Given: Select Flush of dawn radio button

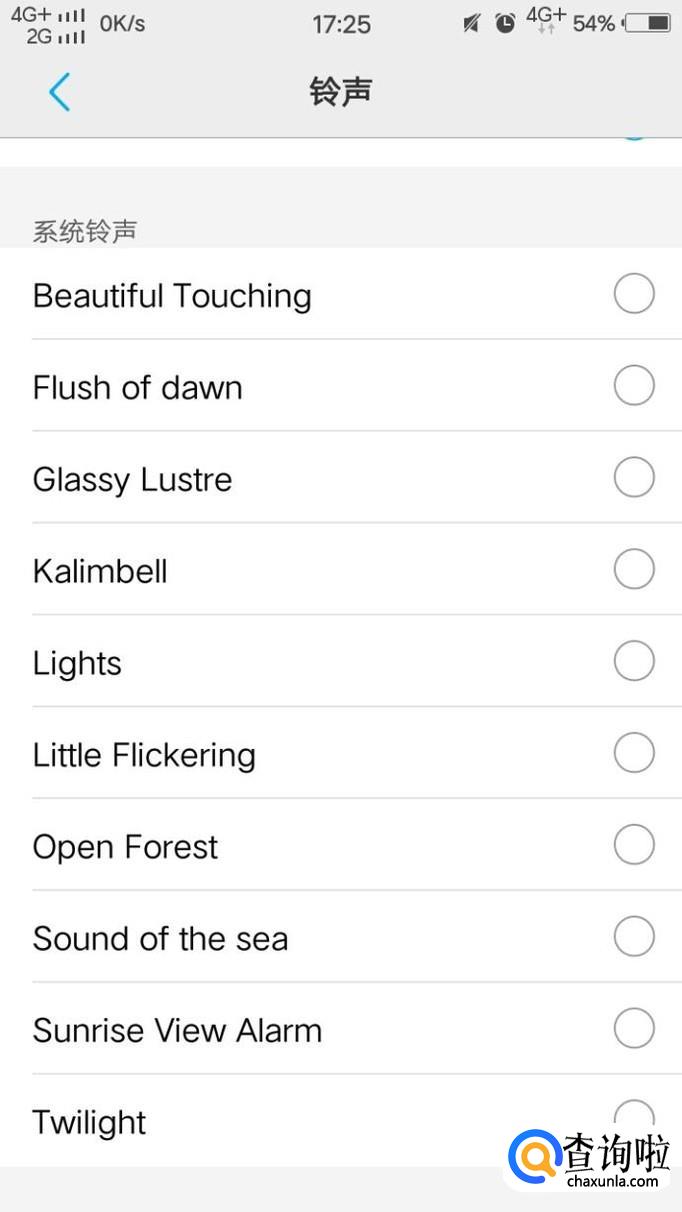Looking at the screenshot, I should pos(634,386).
